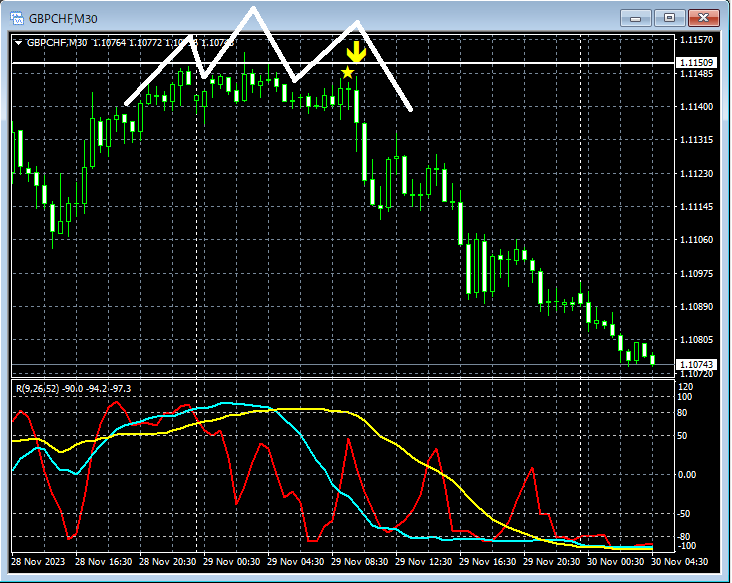This screenshot has height=583, width=732.
Task: Minimize the GBPCHF,M30 chart window
Action: pos(636,18)
